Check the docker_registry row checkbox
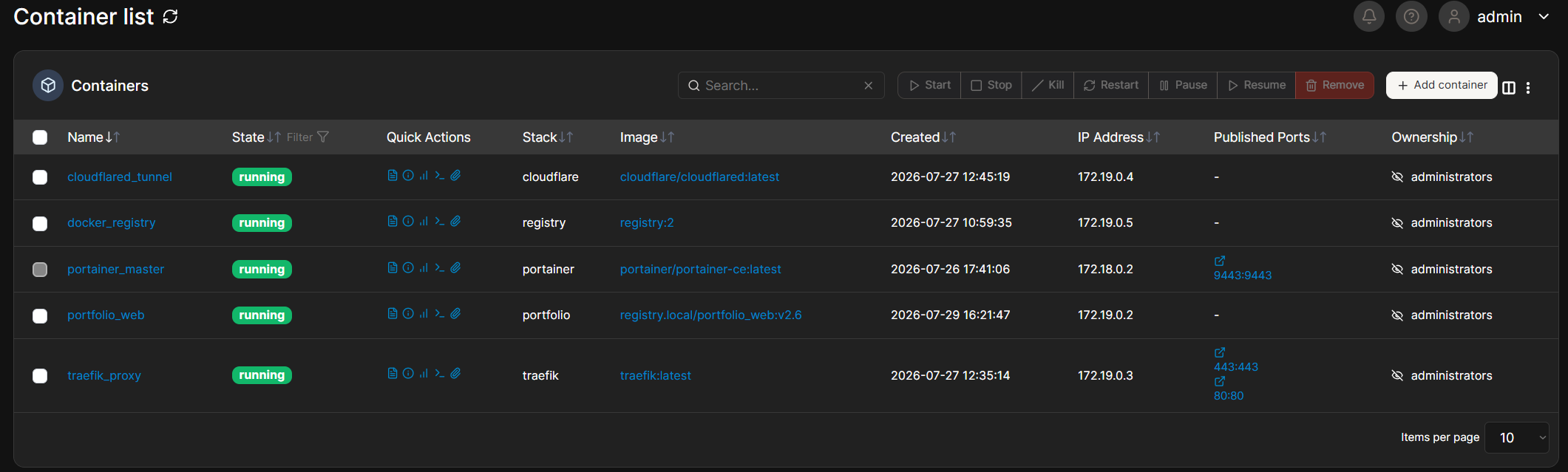 pos(40,223)
